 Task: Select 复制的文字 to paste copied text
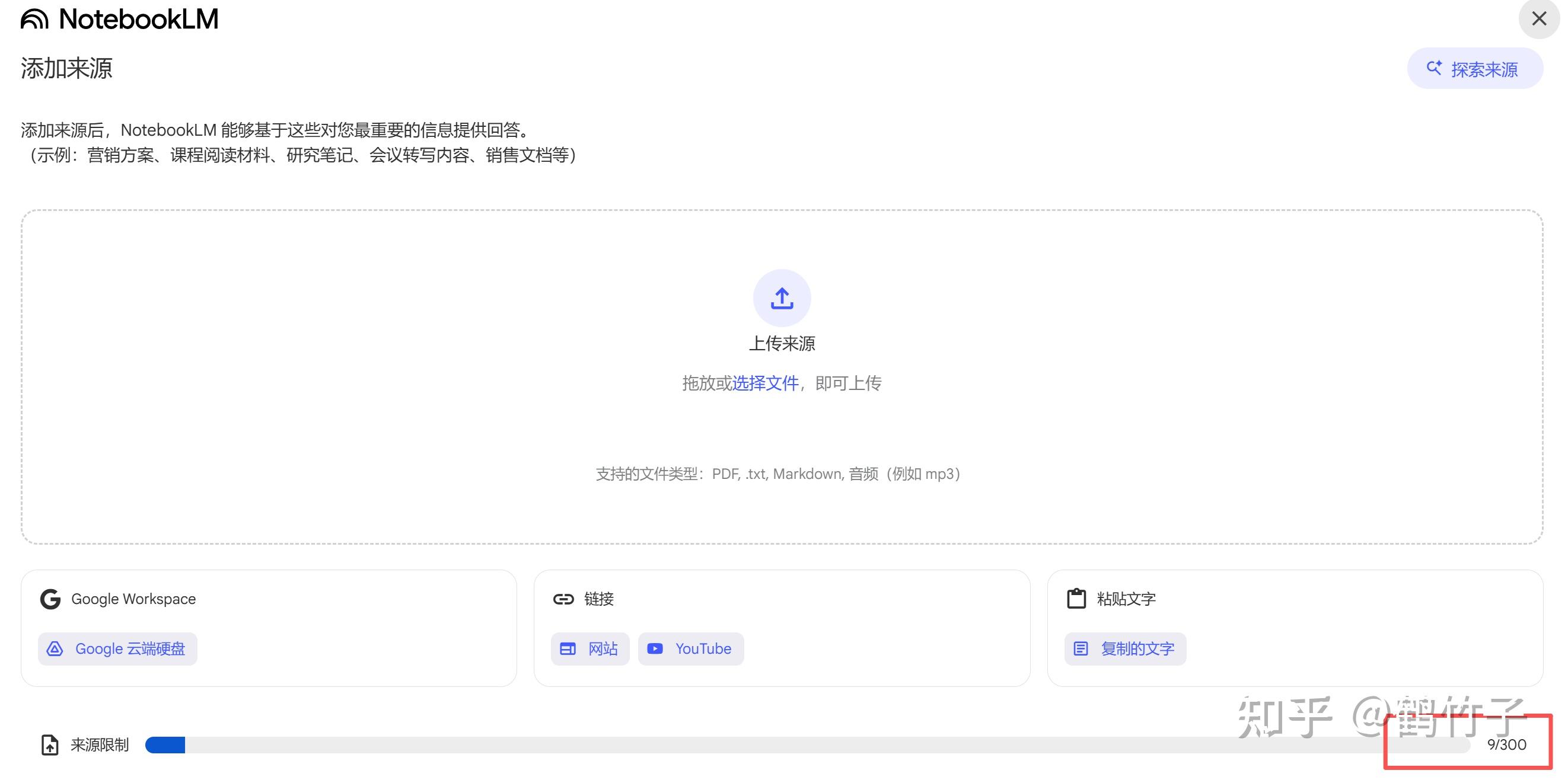tap(1125, 648)
